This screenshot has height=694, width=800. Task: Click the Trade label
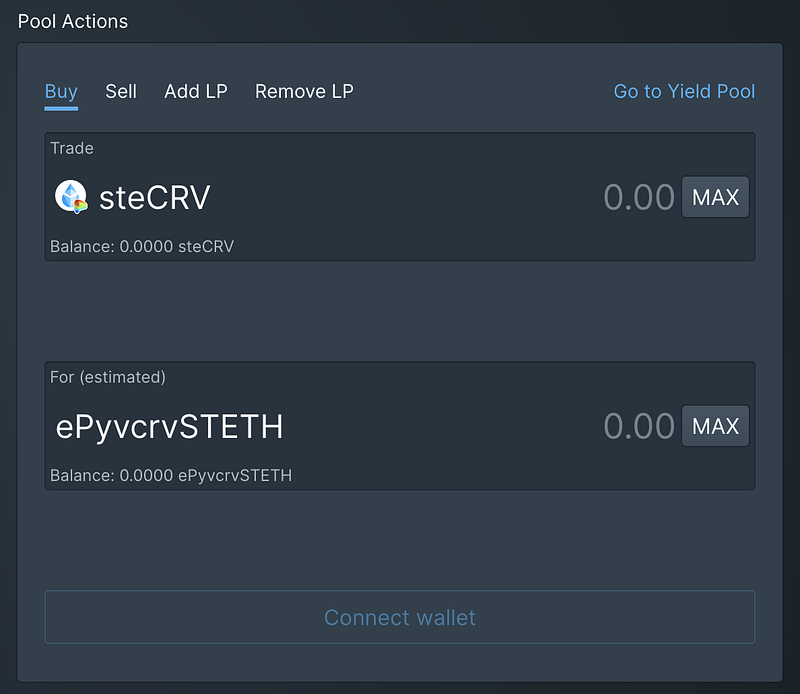pyautogui.click(x=72, y=148)
